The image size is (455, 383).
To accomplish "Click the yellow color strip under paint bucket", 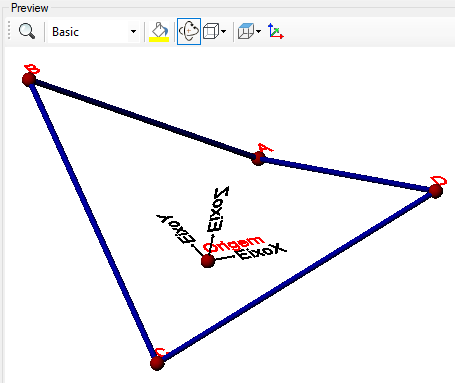I will (x=159, y=39).
